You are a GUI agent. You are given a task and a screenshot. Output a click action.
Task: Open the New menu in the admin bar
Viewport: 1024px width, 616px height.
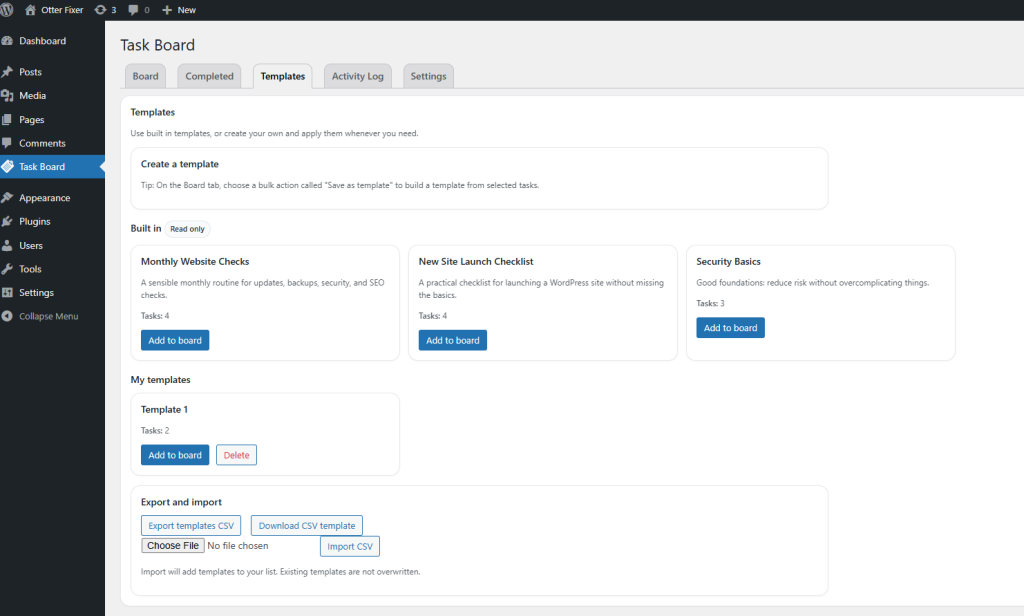pos(178,9)
